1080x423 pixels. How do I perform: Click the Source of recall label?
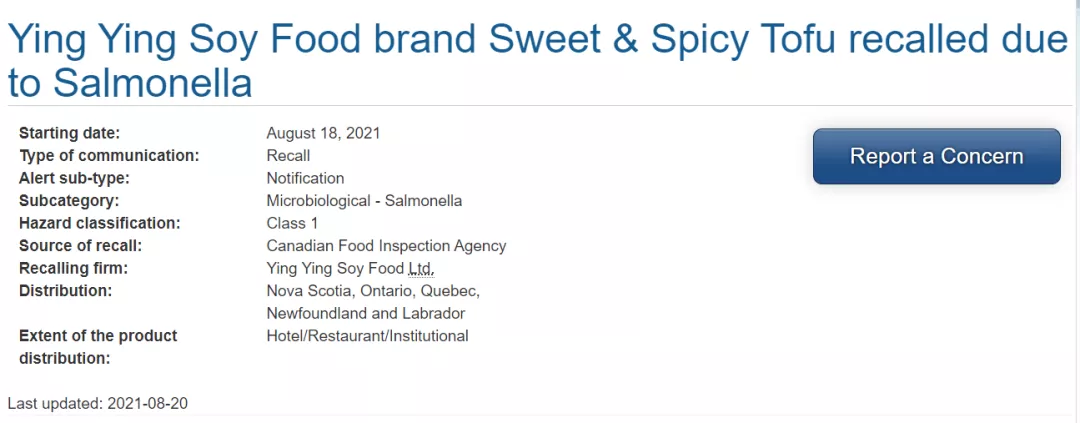click(81, 246)
